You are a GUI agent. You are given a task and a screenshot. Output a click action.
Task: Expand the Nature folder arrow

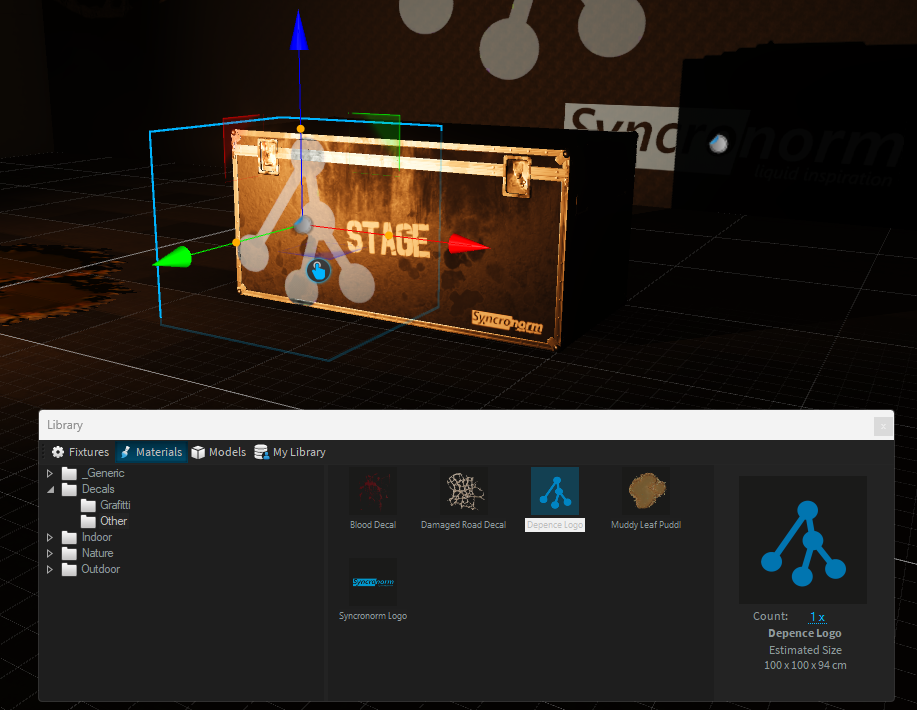click(50, 553)
